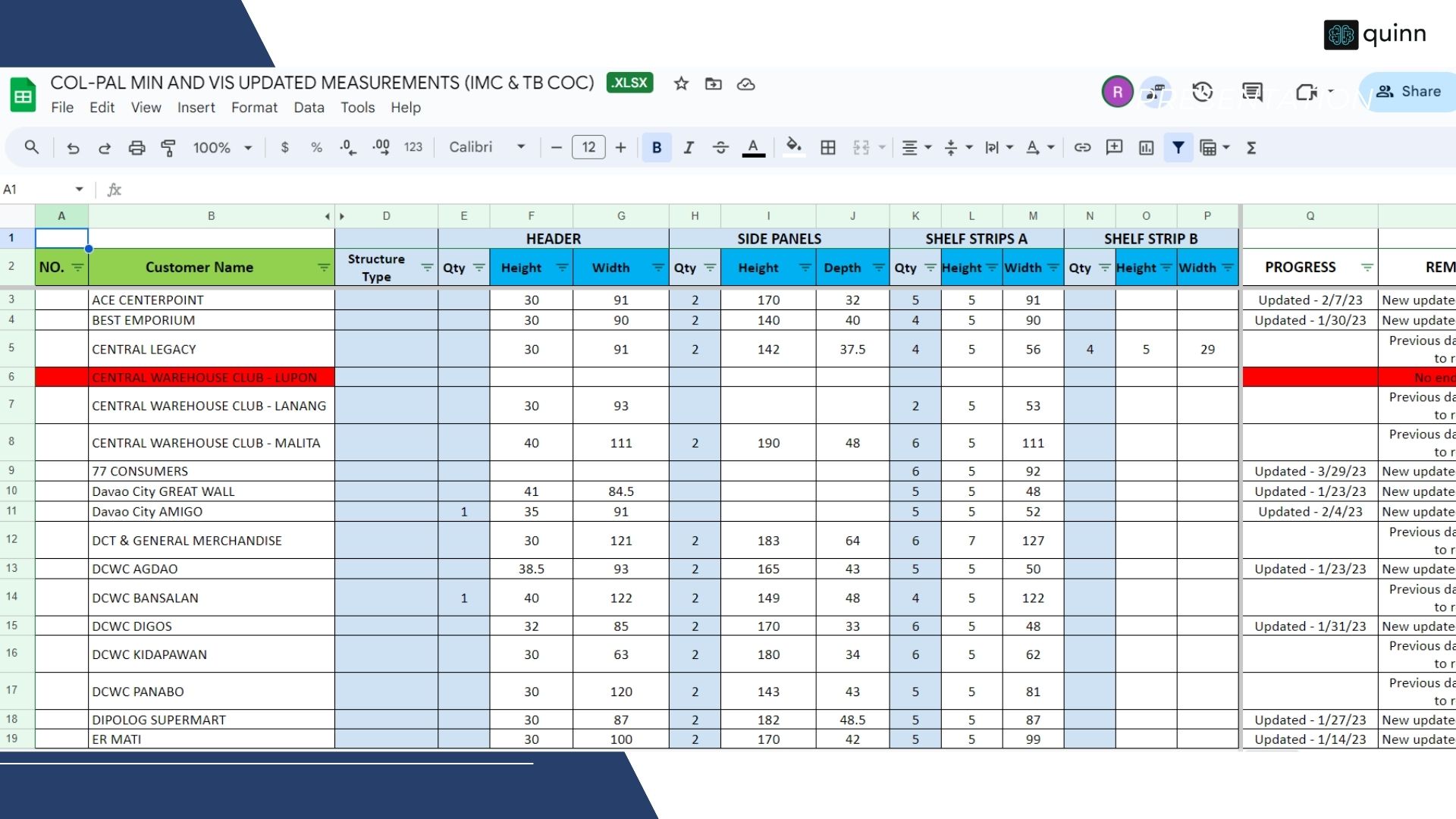
Task: Toggle bold formatting button
Action: click(657, 148)
